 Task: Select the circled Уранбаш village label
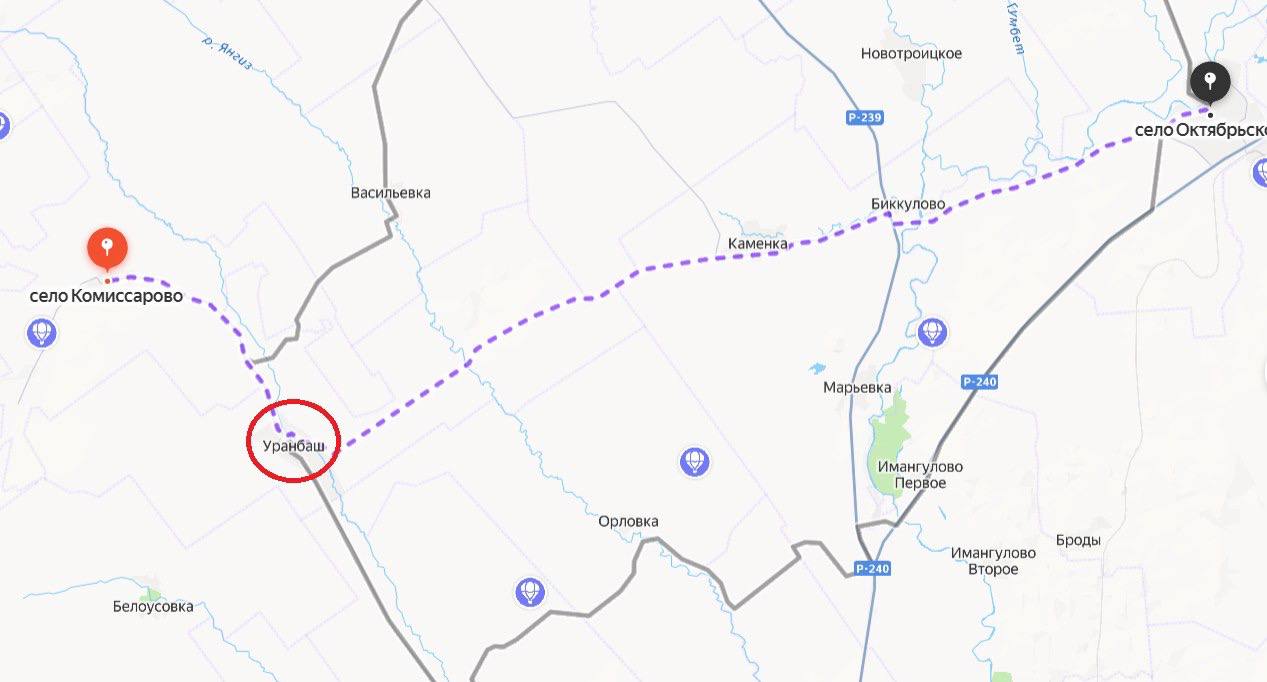294,444
